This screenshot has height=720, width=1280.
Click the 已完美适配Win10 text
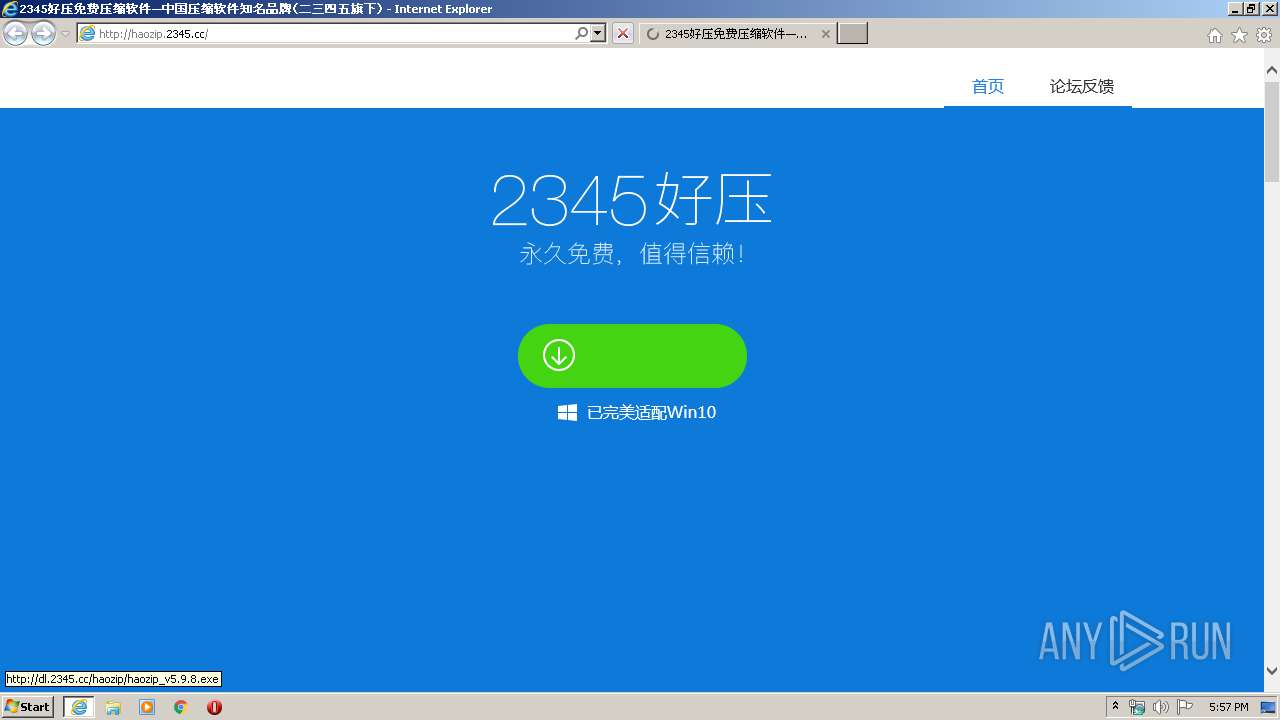click(651, 412)
